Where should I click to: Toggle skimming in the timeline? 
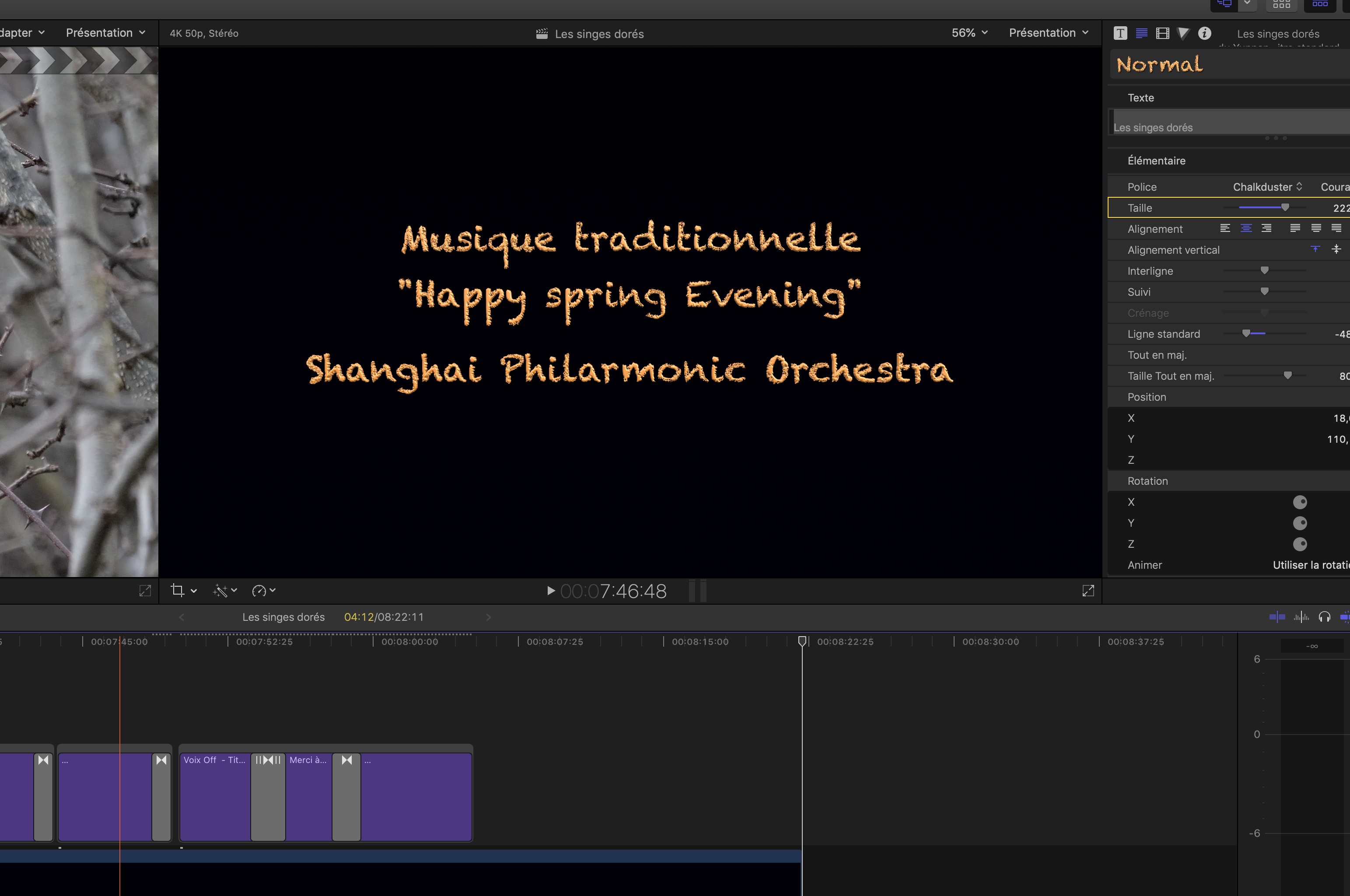pos(1277,616)
